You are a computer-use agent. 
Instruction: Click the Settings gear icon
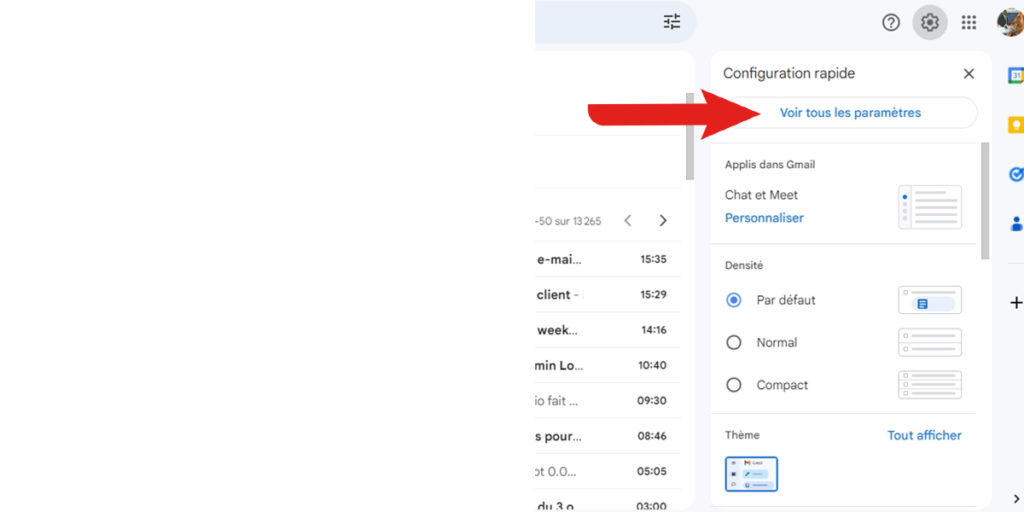[x=930, y=22]
